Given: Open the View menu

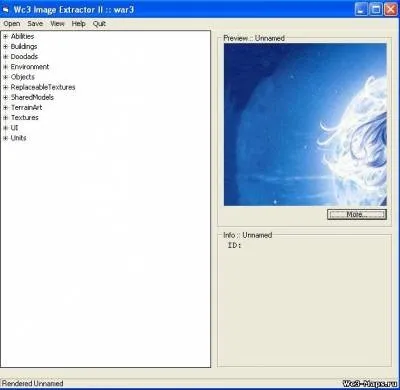Looking at the screenshot, I should pos(57,24).
